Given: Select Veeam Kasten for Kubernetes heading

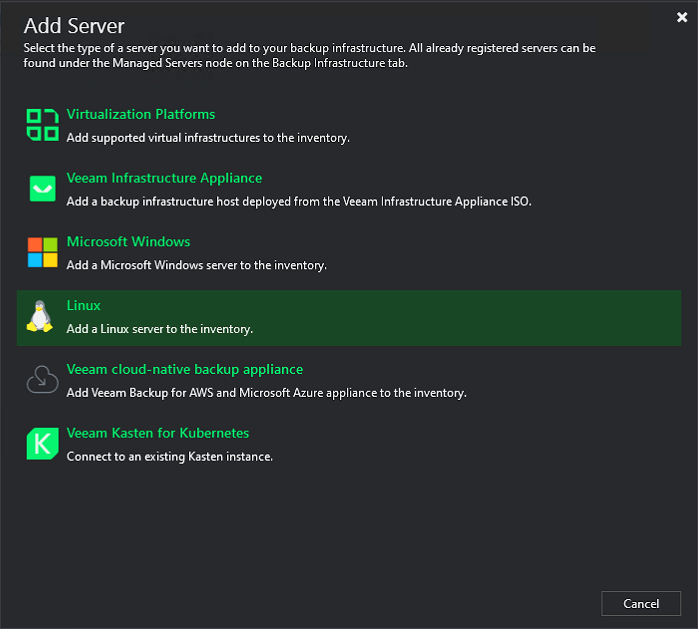Looking at the screenshot, I should tap(158, 433).
